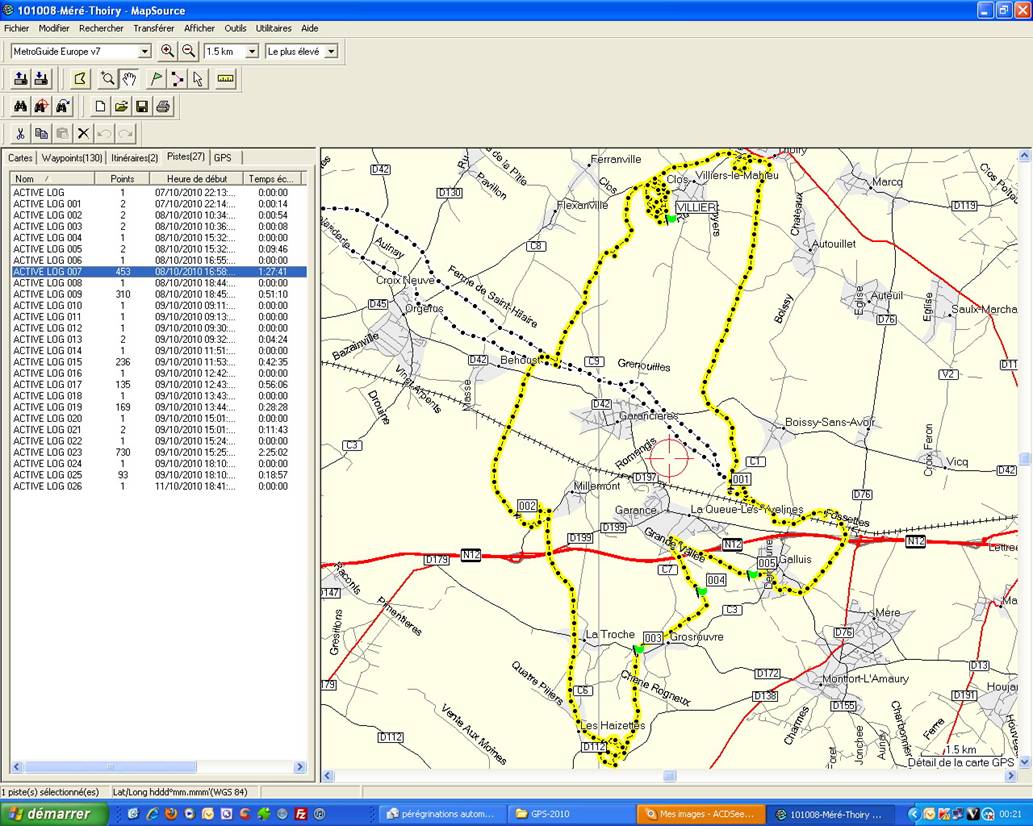Viewport: 1033px width, 826px height.
Task: Select ACTIVE LOG 009 track row
Action: (159, 294)
